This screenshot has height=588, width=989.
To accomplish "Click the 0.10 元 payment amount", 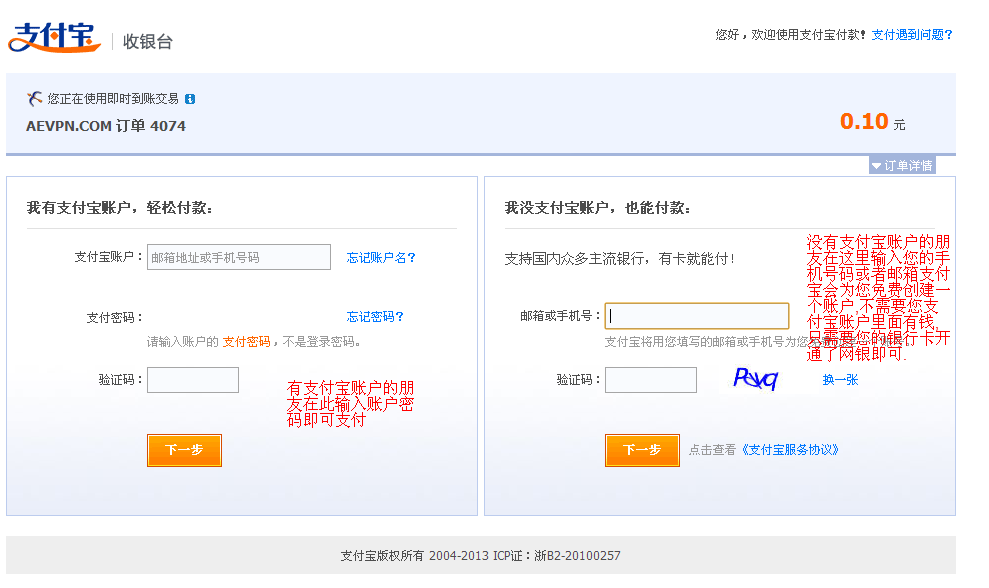I will tap(872, 121).
